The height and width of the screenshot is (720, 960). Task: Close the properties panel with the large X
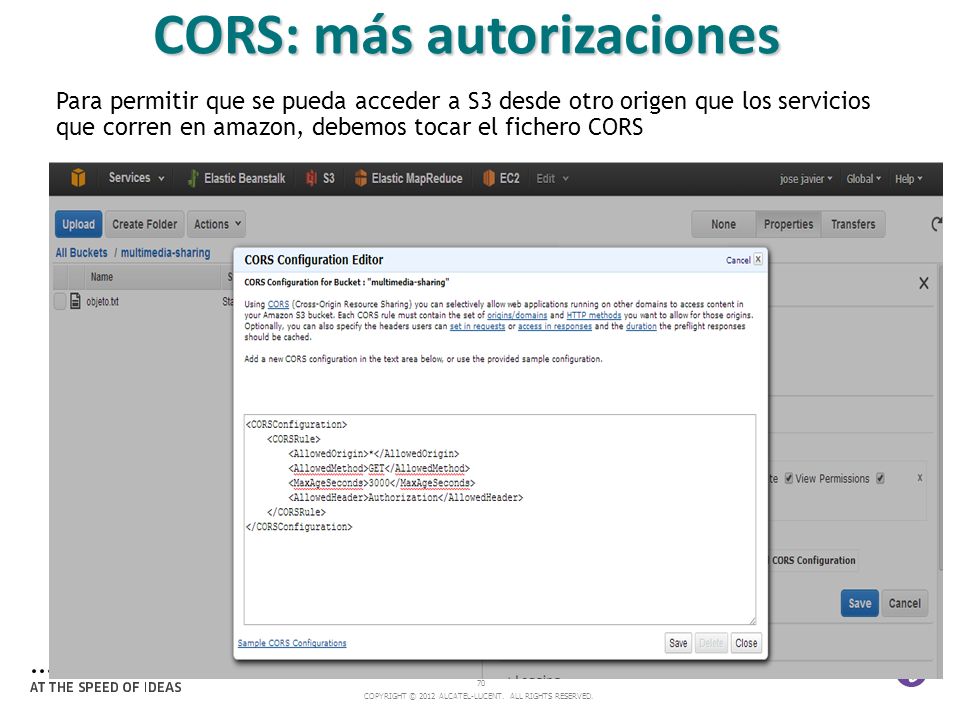click(x=924, y=283)
